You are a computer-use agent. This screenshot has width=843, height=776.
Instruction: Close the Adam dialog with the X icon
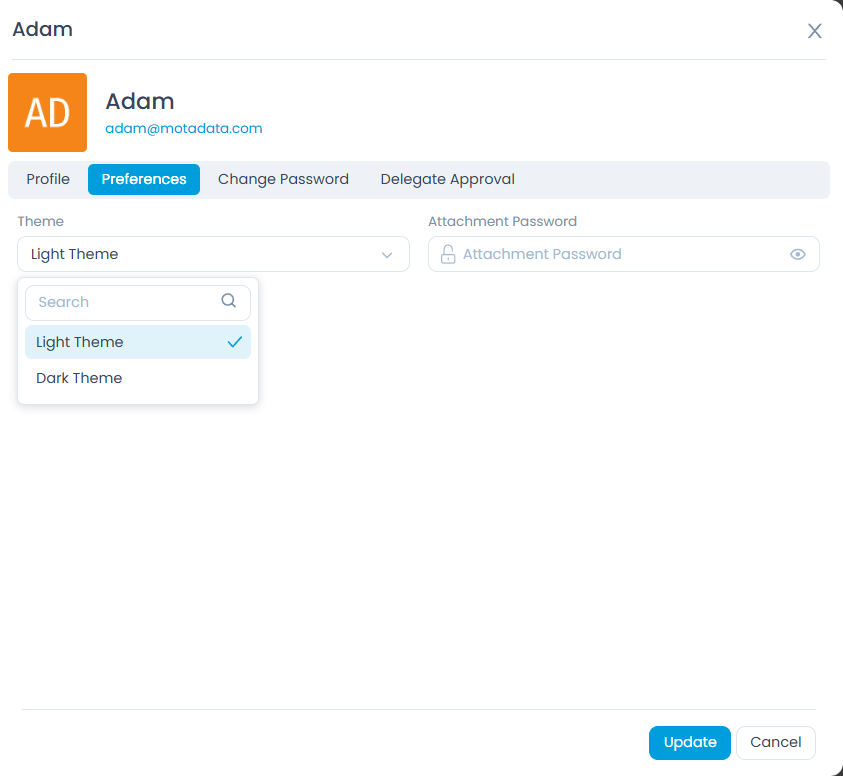[814, 31]
